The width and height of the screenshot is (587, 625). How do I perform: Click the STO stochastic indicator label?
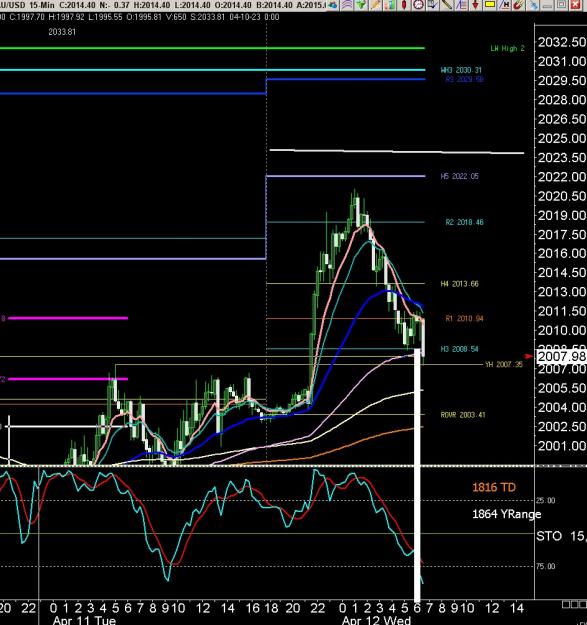tap(548, 536)
